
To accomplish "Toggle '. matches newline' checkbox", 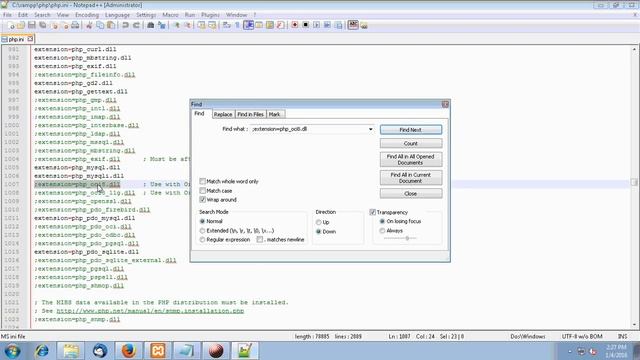I will coord(260,240).
